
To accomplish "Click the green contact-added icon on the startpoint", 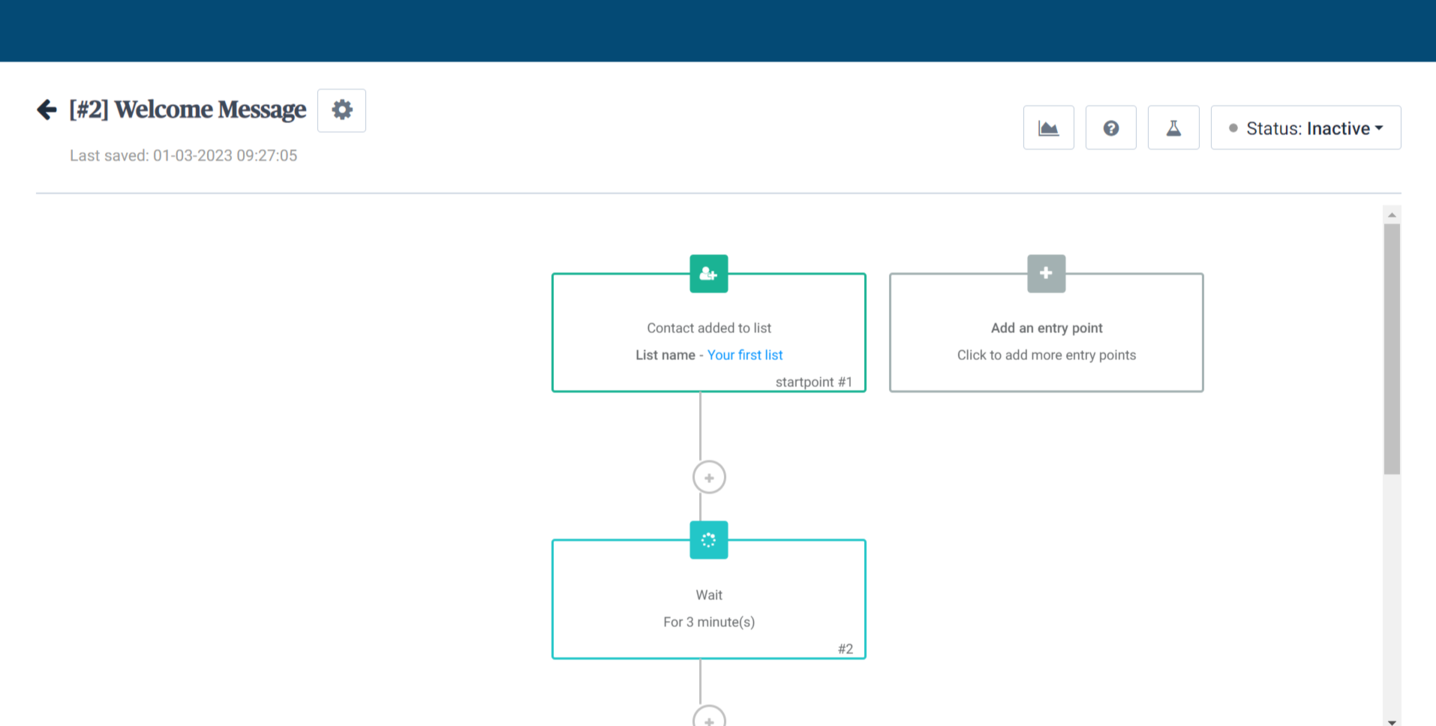I will [708, 274].
